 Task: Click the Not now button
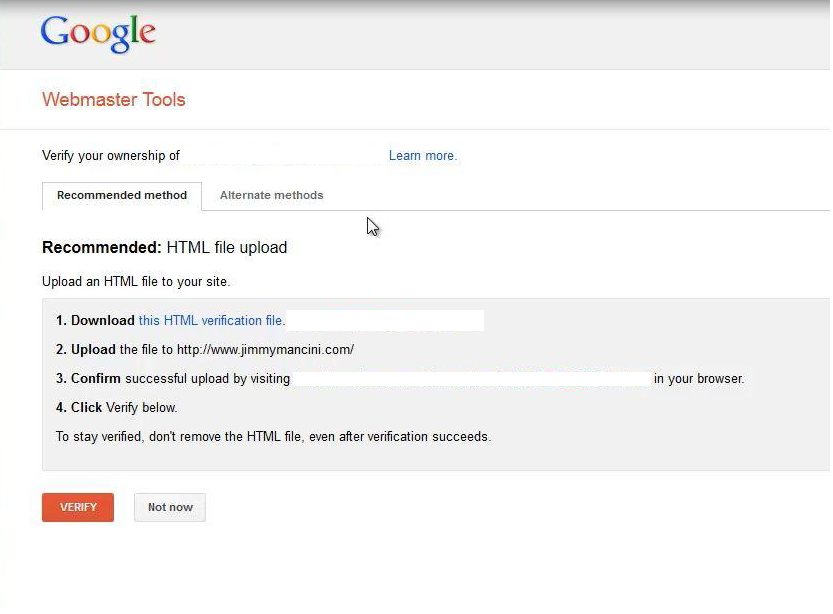170,508
